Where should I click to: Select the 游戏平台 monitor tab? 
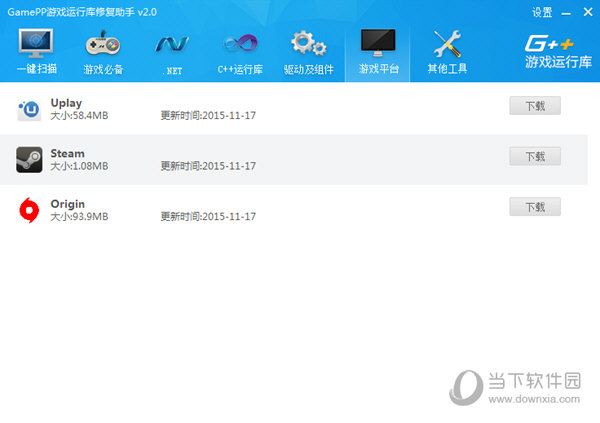[x=378, y=52]
